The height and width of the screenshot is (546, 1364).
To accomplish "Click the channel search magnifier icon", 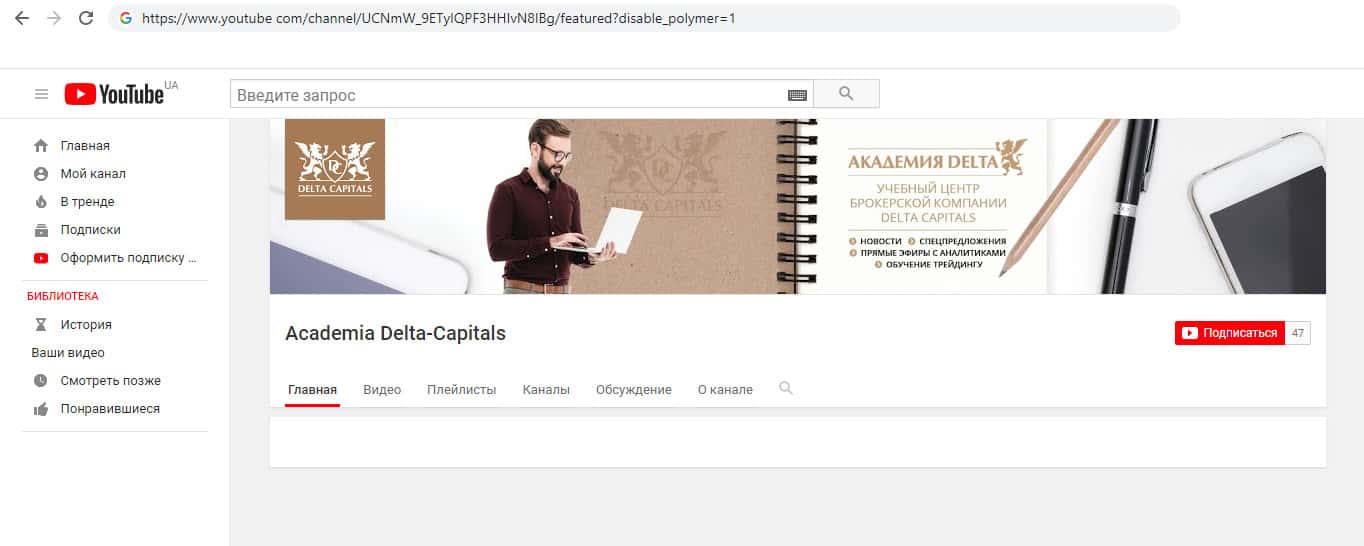I will coord(786,388).
